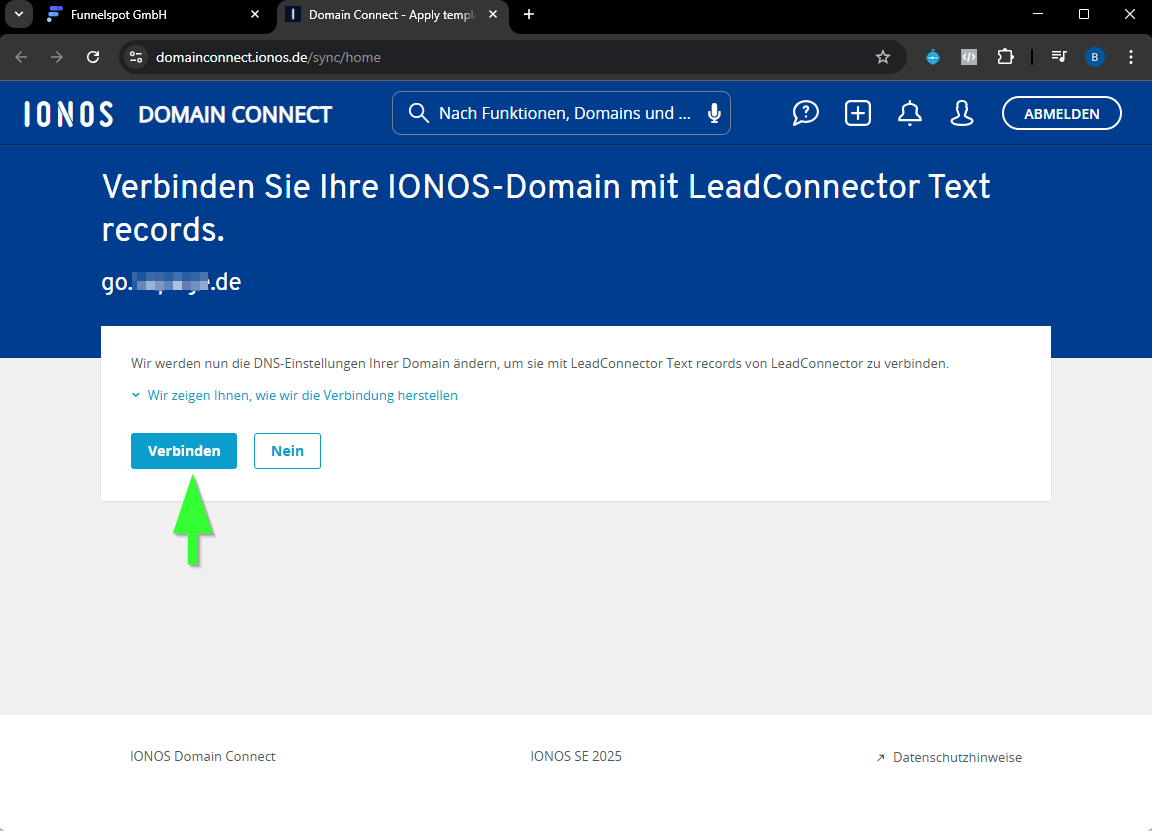Click the Verbinden button

(x=184, y=450)
